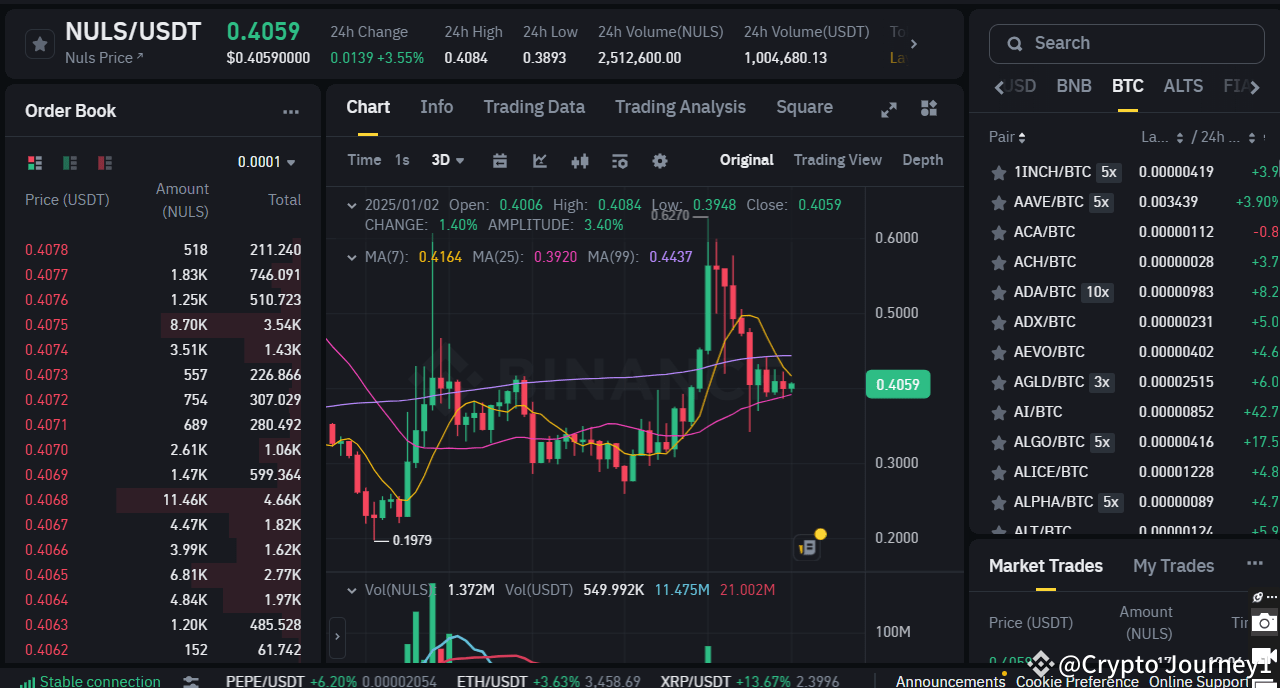Viewport: 1280px width, 688px height.
Task: Click the camera screenshot icon in Market Trades
Action: pos(1262,622)
